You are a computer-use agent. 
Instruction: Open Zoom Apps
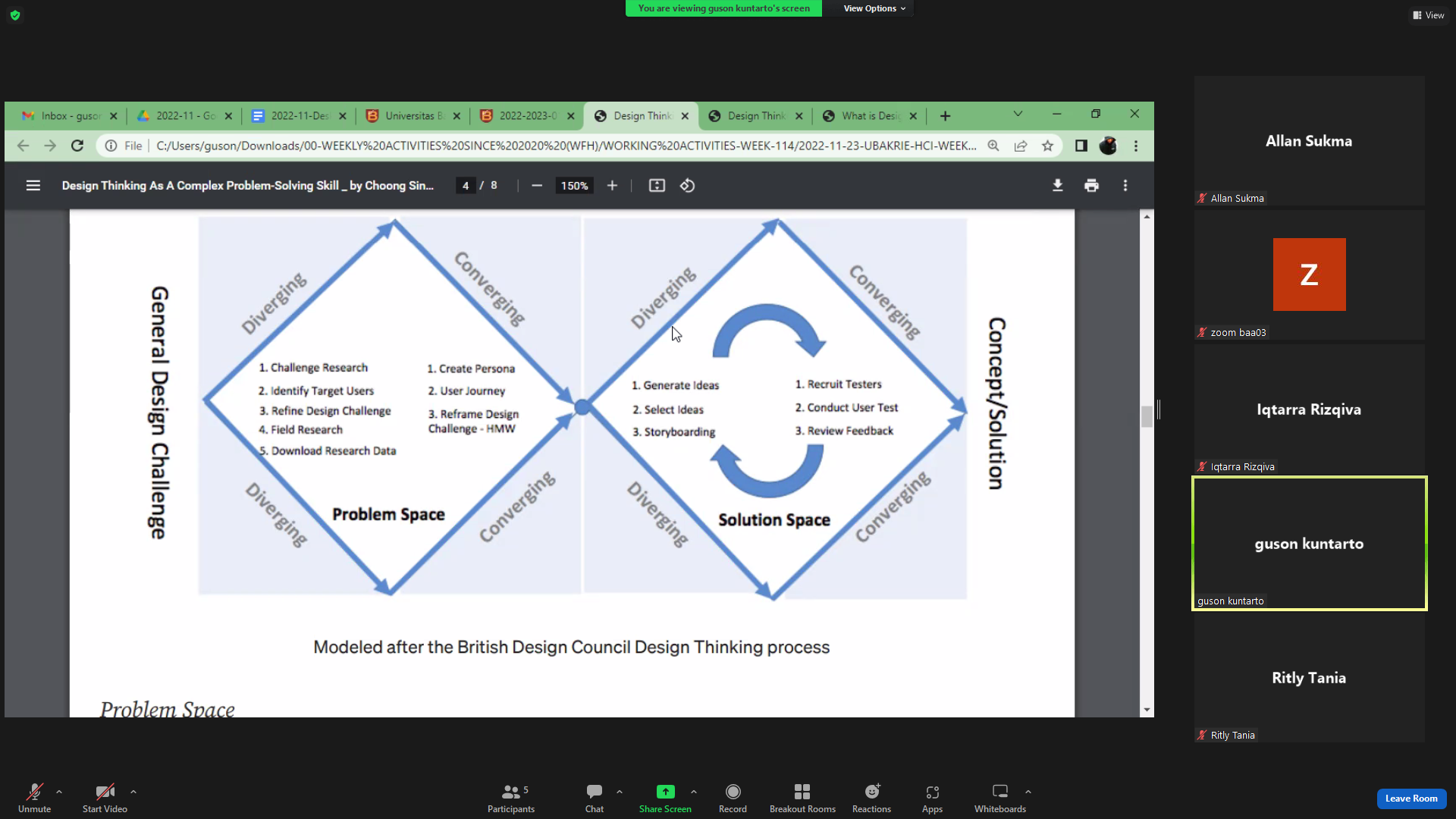coord(932,798)
